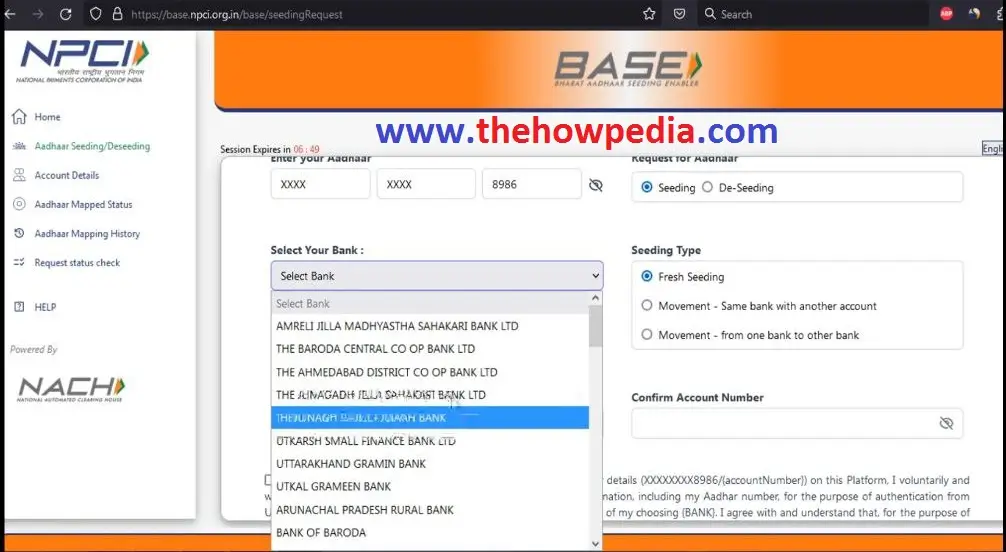Screen dimensions: 1006x552
Task: Click the Confirm Account Number field
Action: click(x=797, y=424)
